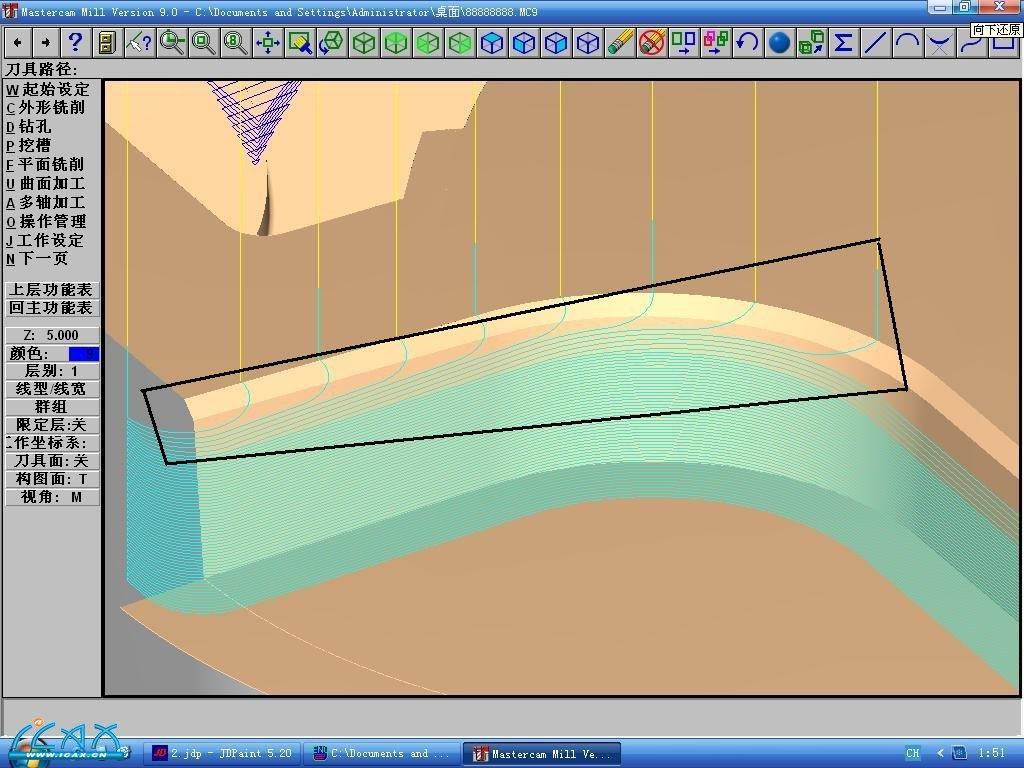Image resolution: width=1024 pixels, height=768 pixels.
Task: Set Cplane to Front with second blue cube
Action: click(523, 43)
